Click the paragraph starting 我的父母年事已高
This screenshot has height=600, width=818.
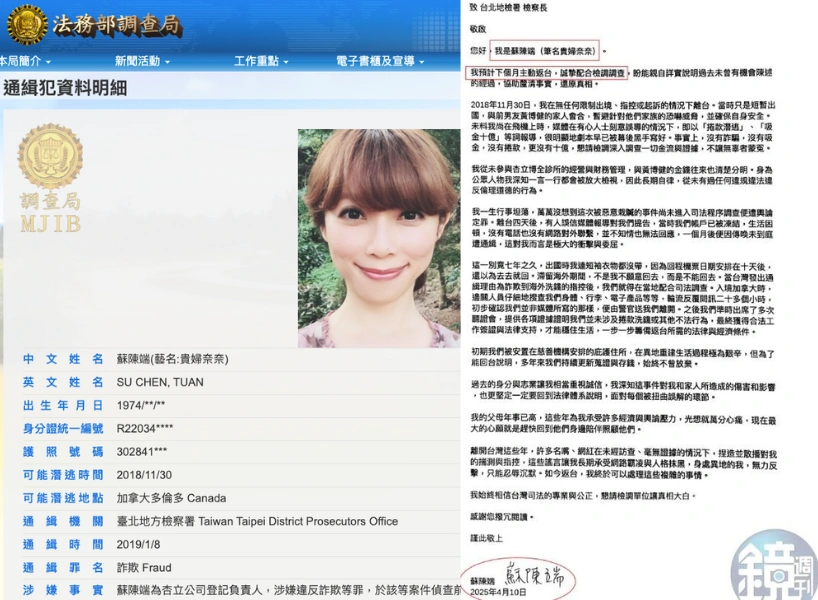tap(623, 424)
